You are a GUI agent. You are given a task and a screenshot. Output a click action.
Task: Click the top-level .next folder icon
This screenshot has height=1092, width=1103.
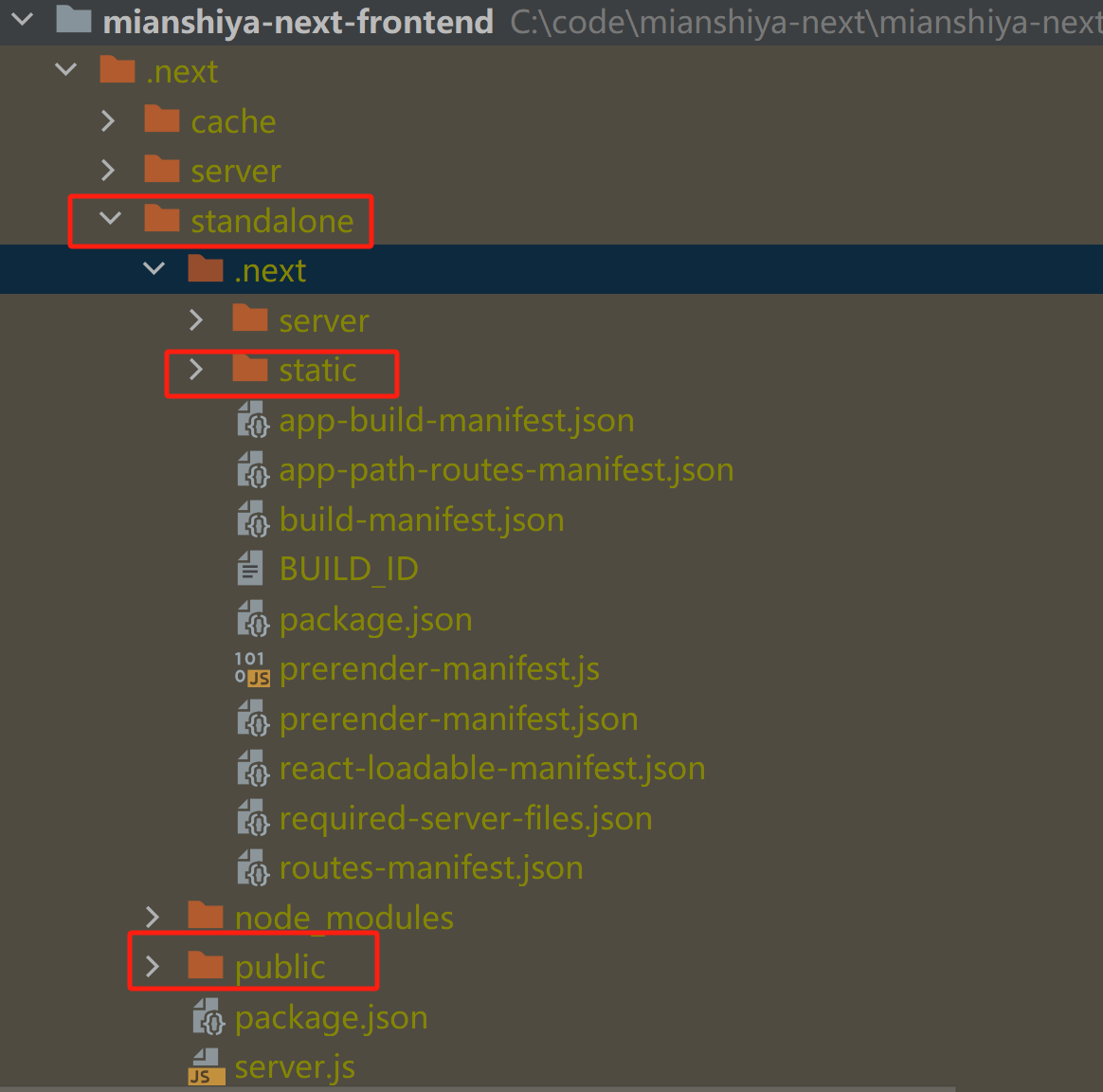pos(118,69)
